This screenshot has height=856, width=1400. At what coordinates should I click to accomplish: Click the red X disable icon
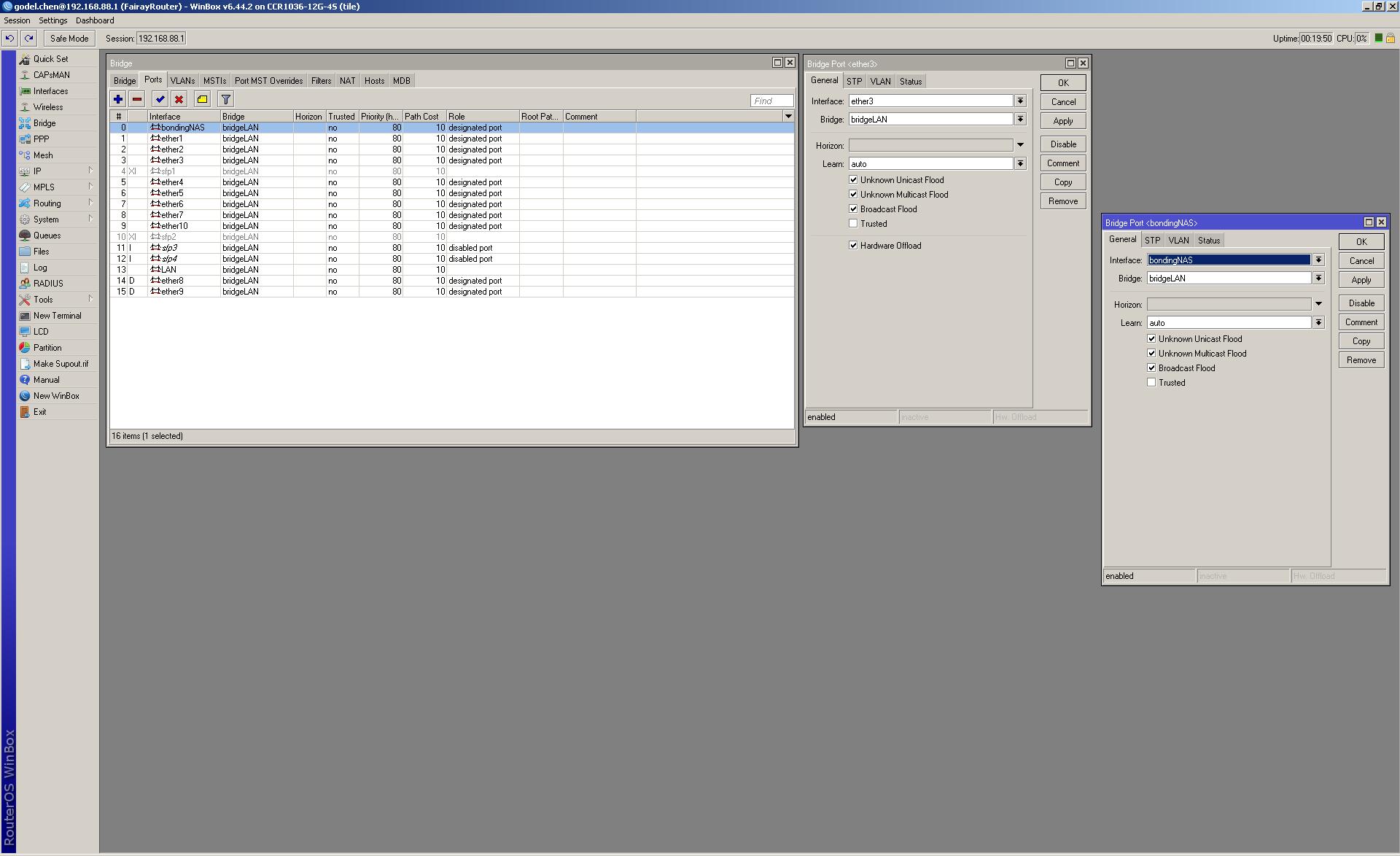[x=179, y=99]
